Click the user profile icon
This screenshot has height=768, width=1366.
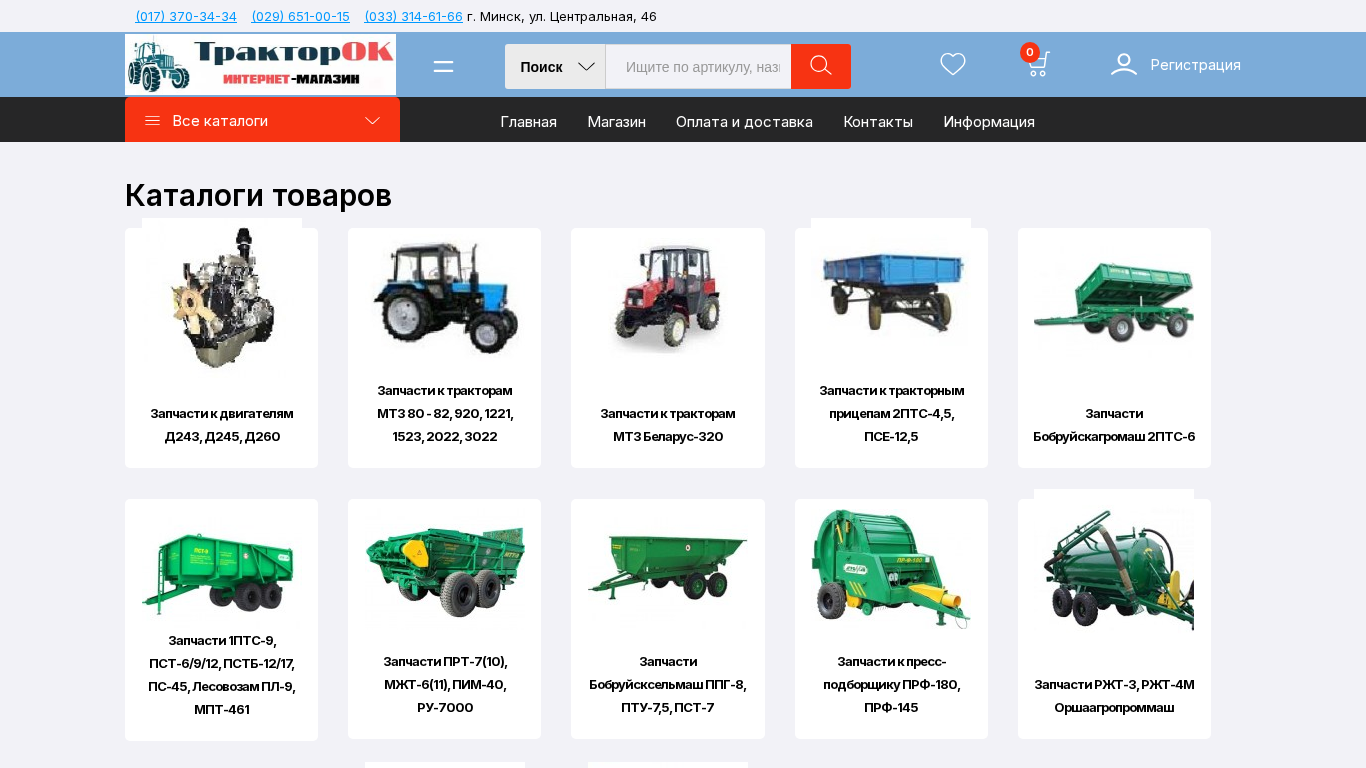[x=1124, y=64]
